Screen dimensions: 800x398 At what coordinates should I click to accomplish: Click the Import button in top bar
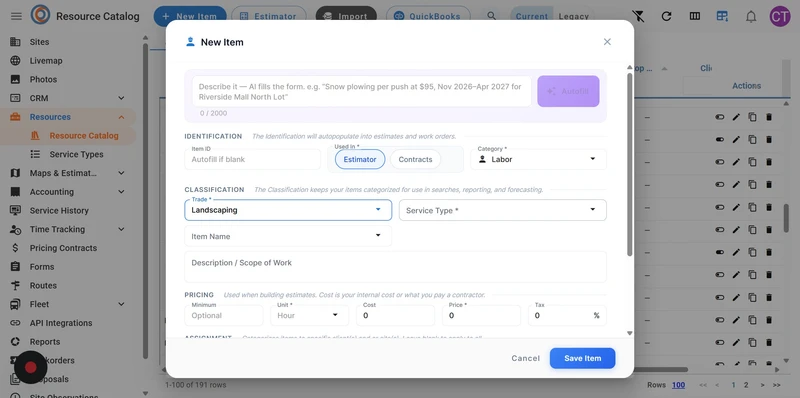pos(346,16)
